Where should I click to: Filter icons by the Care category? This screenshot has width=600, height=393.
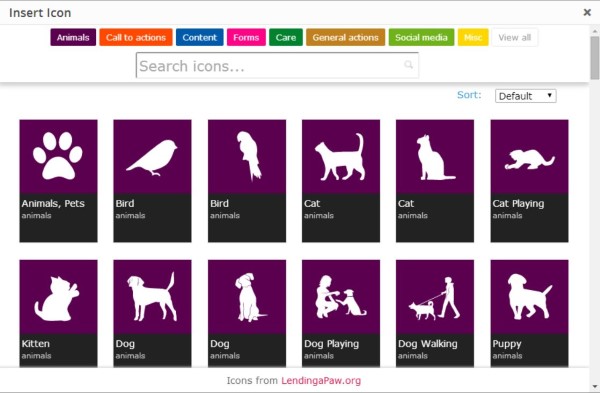(286, 38)
